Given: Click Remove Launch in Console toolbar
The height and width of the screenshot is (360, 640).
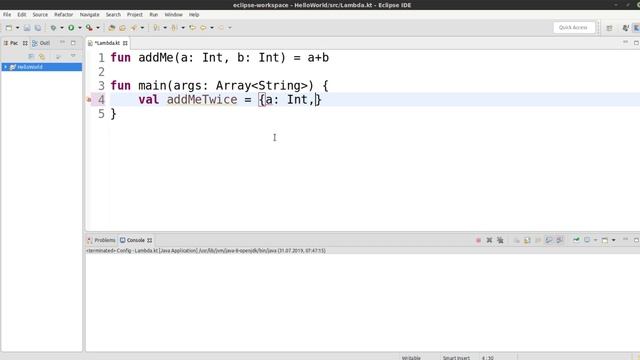Looking at the screenshot, I should tap(489, 240).
